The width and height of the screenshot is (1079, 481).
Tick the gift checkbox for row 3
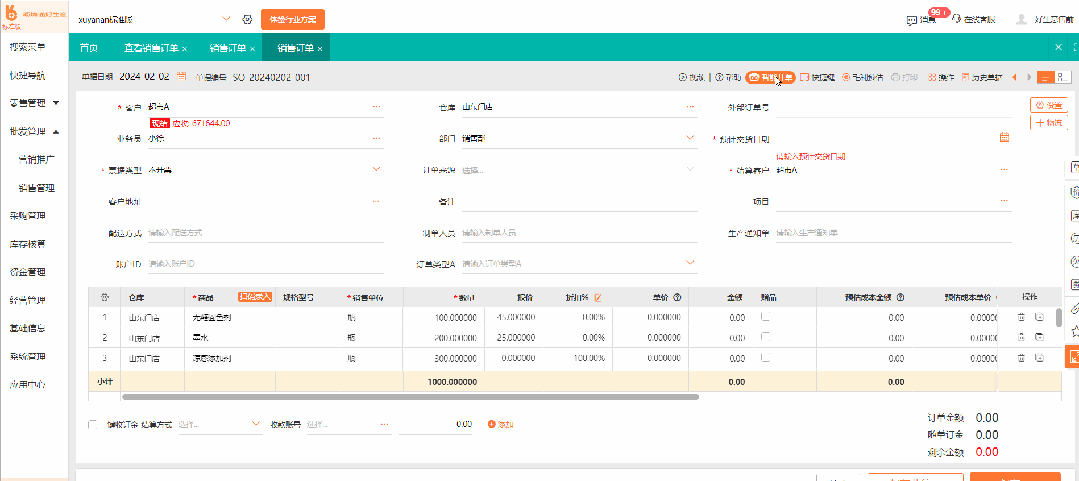tap(765, 358)
